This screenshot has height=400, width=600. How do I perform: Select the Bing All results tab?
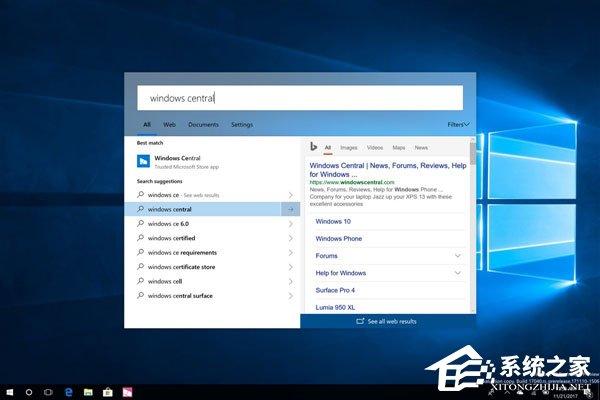328,148
